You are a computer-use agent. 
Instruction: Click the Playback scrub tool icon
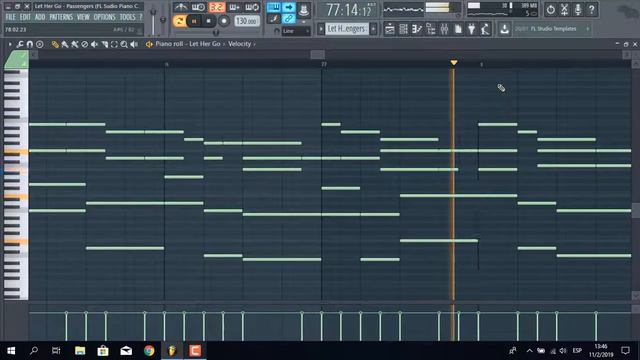pyautogui.click(x=134, y=44)
